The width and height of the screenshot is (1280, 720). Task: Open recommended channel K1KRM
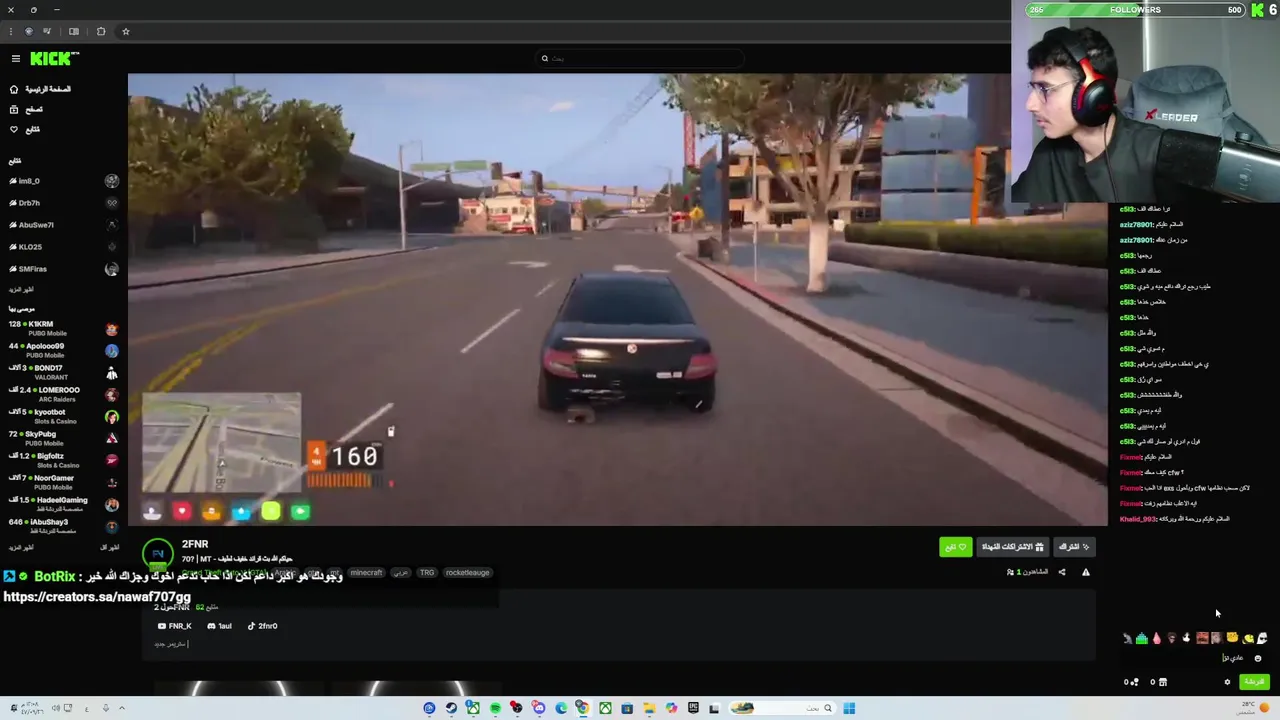point(64,329)
